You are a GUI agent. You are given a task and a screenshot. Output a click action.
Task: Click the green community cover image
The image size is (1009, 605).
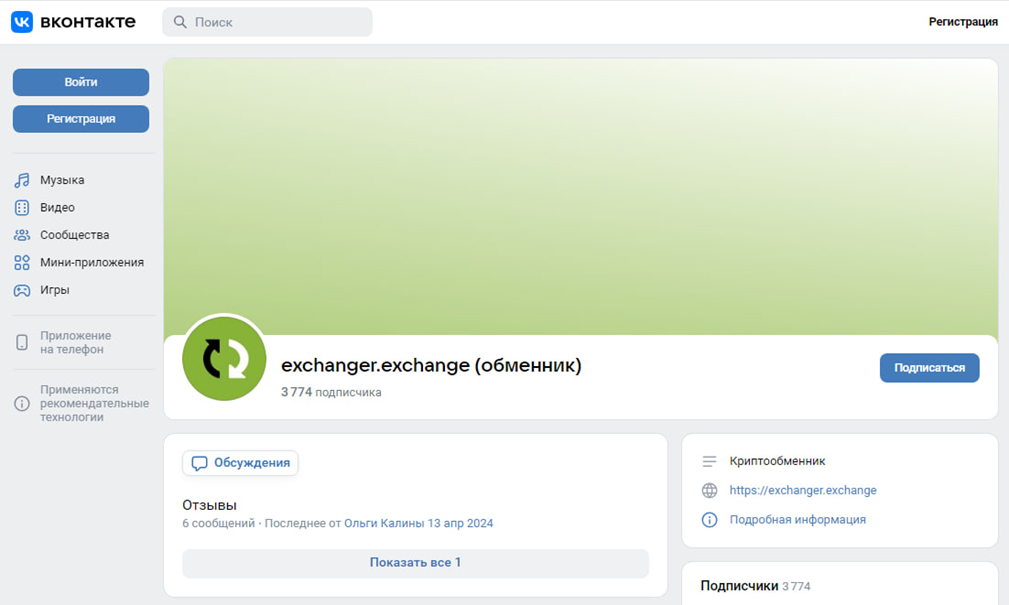tap(581, 196)
